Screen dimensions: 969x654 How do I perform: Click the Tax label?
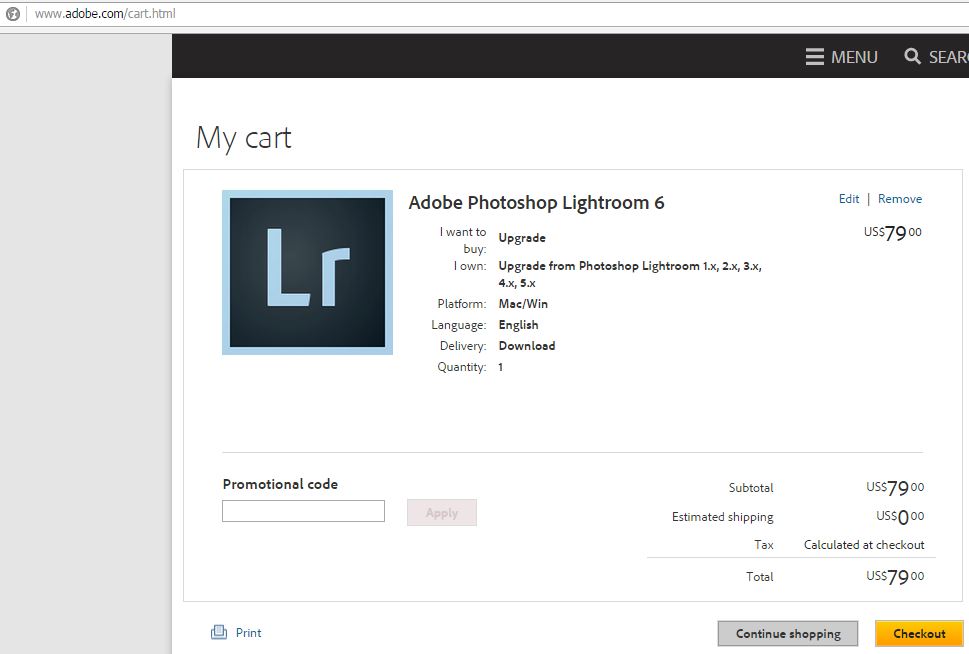(764, 545)
